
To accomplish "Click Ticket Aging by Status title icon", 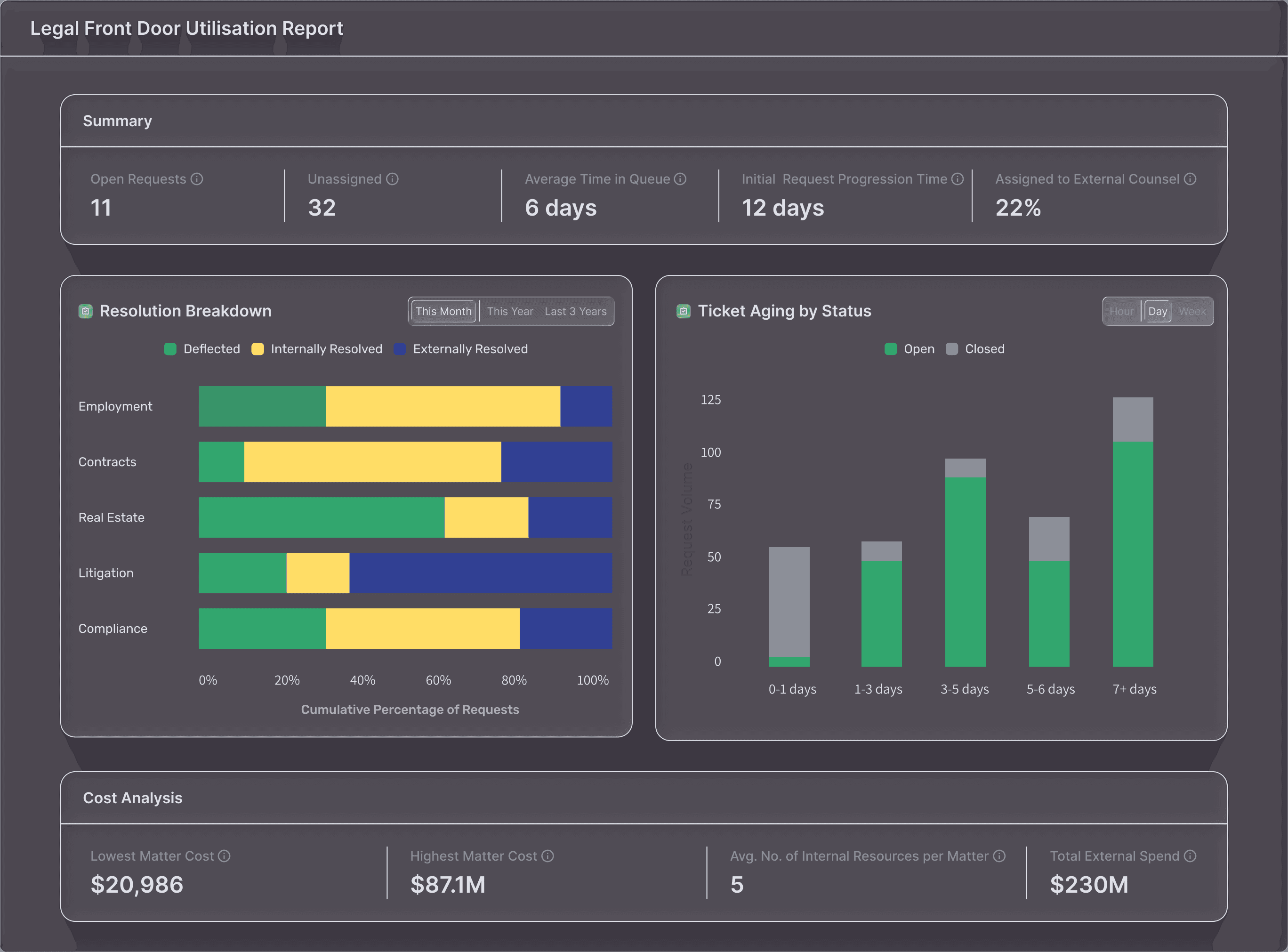I will (684, 312).
